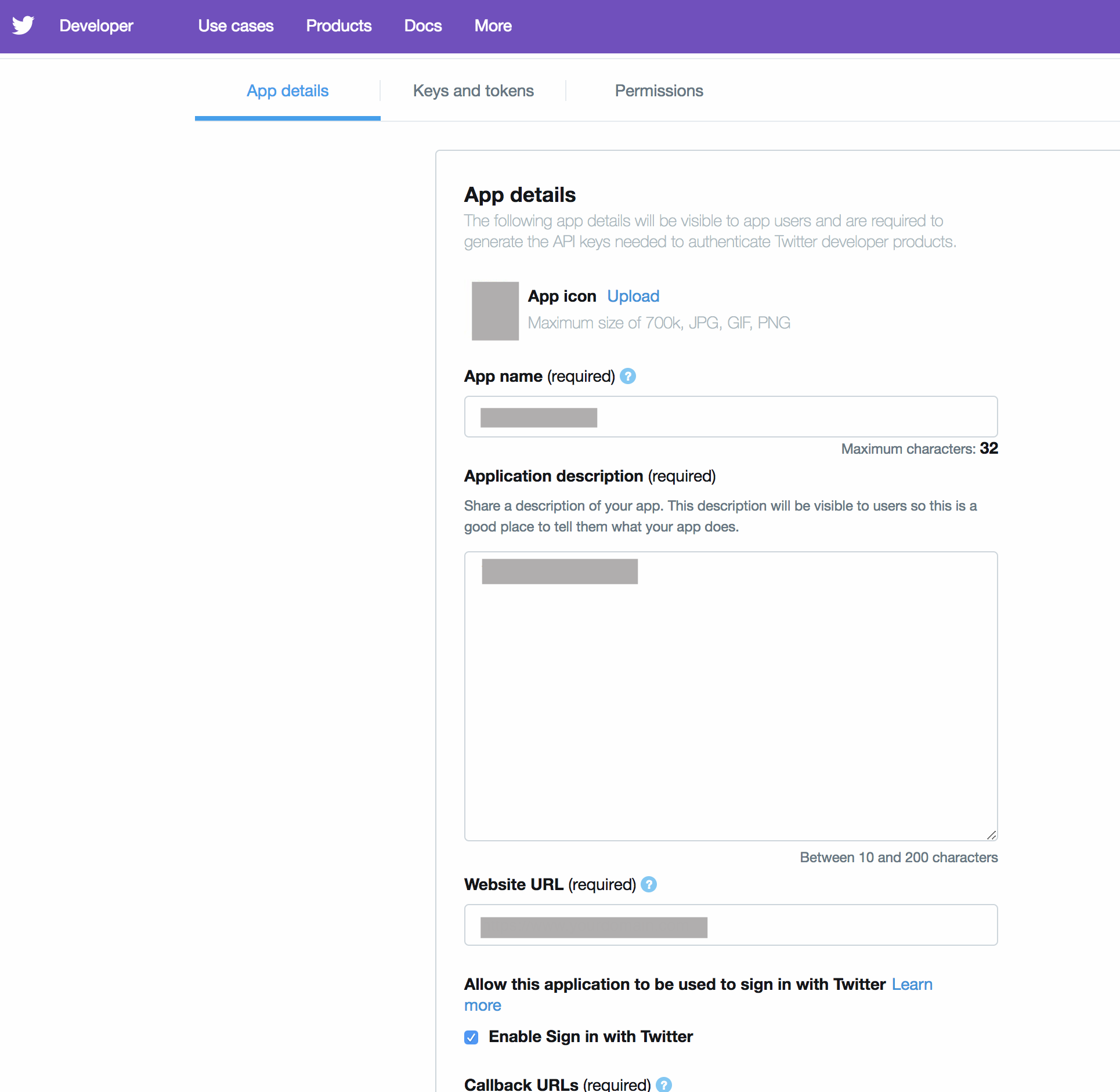The image size is (1120, 1092).
Task: Go to Developer home link
Action: pyautogui.click(x=96, y=26)
